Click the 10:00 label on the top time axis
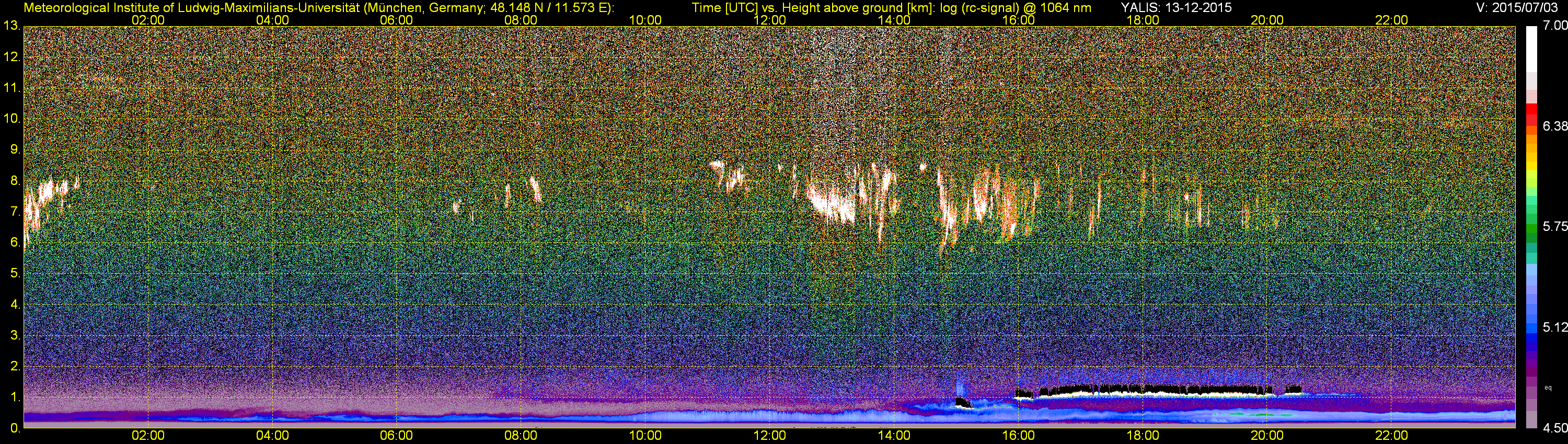 645,20
